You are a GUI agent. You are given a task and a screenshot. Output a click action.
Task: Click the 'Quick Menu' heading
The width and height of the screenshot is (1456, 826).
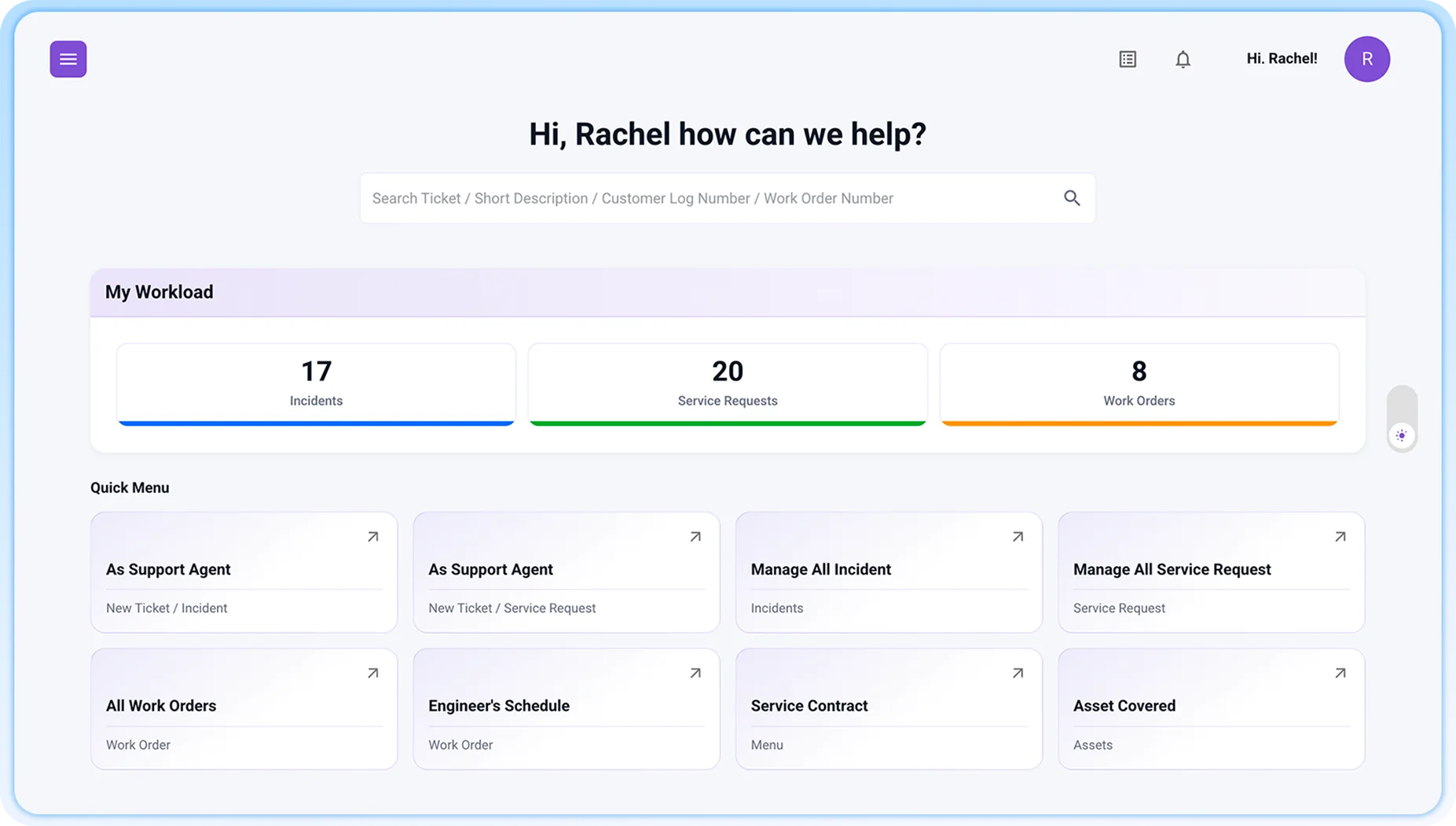[x=130, y=488]
